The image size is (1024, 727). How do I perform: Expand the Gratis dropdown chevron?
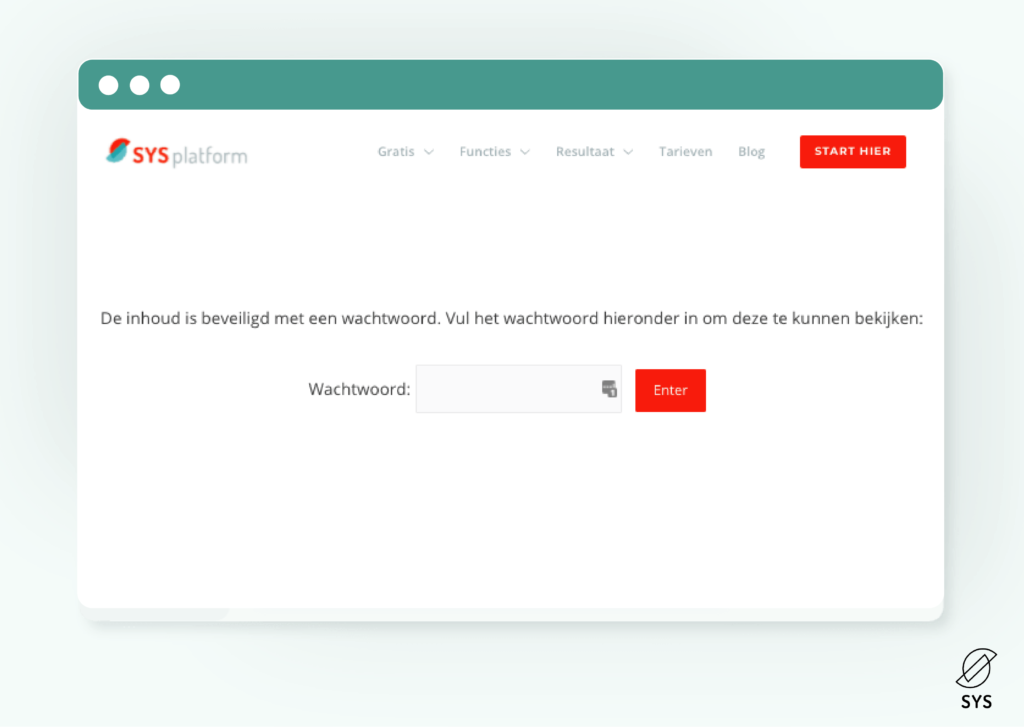coord(429,152)
